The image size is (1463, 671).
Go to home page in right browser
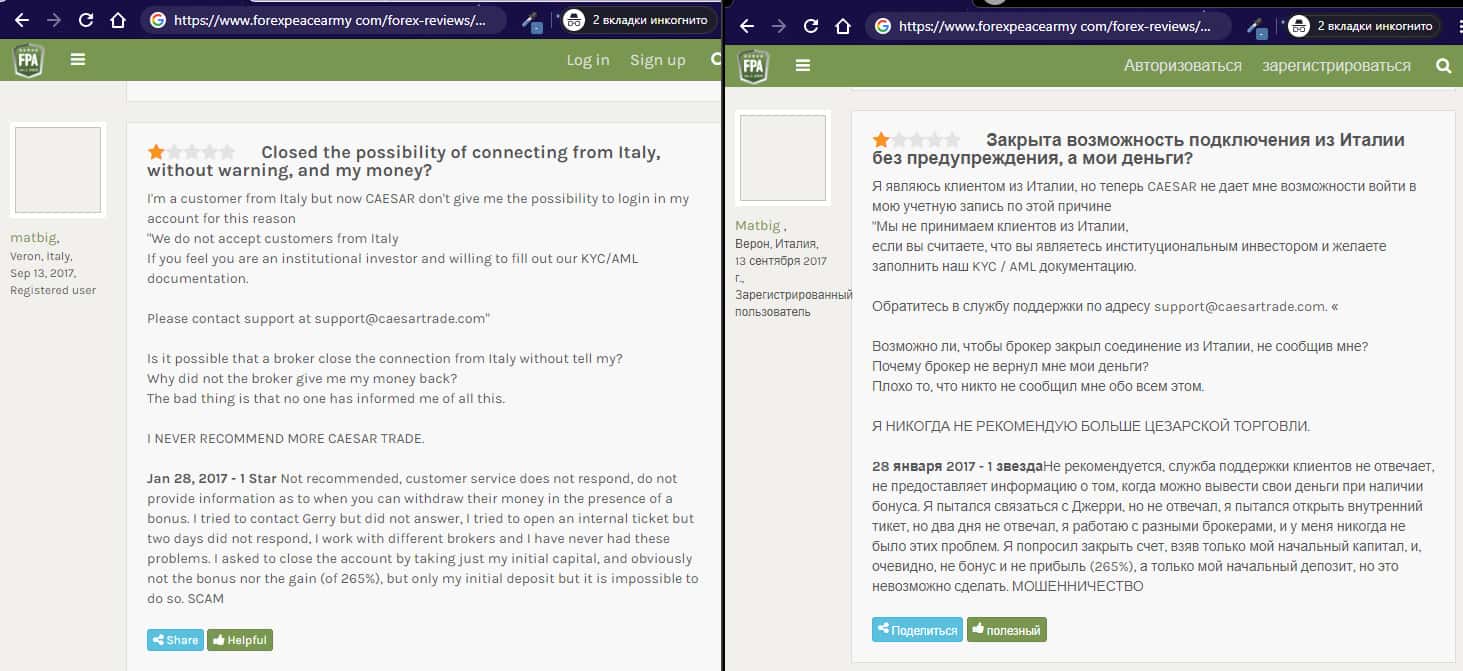pyautogui.click(x=842, y=26)
